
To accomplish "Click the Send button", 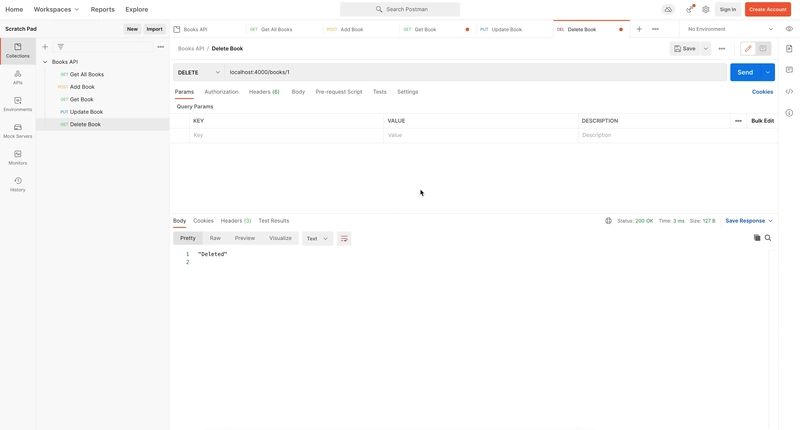I will point(745,72).
